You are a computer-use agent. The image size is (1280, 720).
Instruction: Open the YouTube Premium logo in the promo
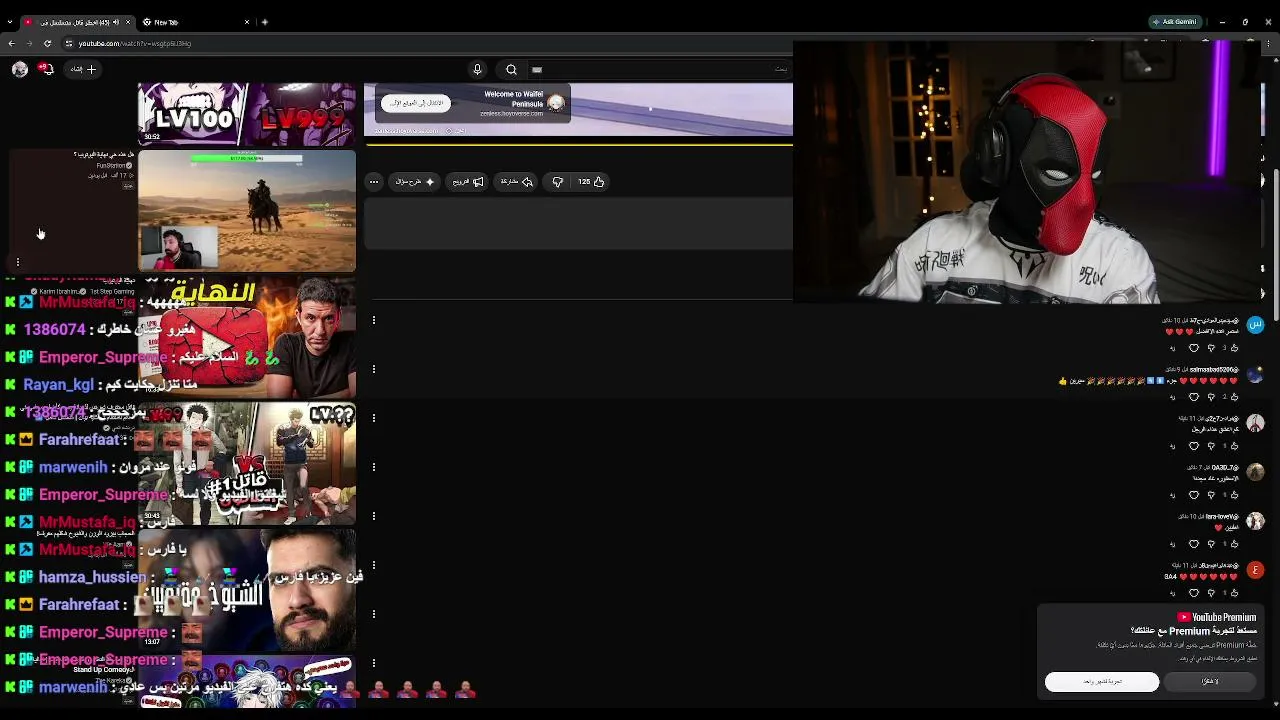click(x=1216, y=617)
